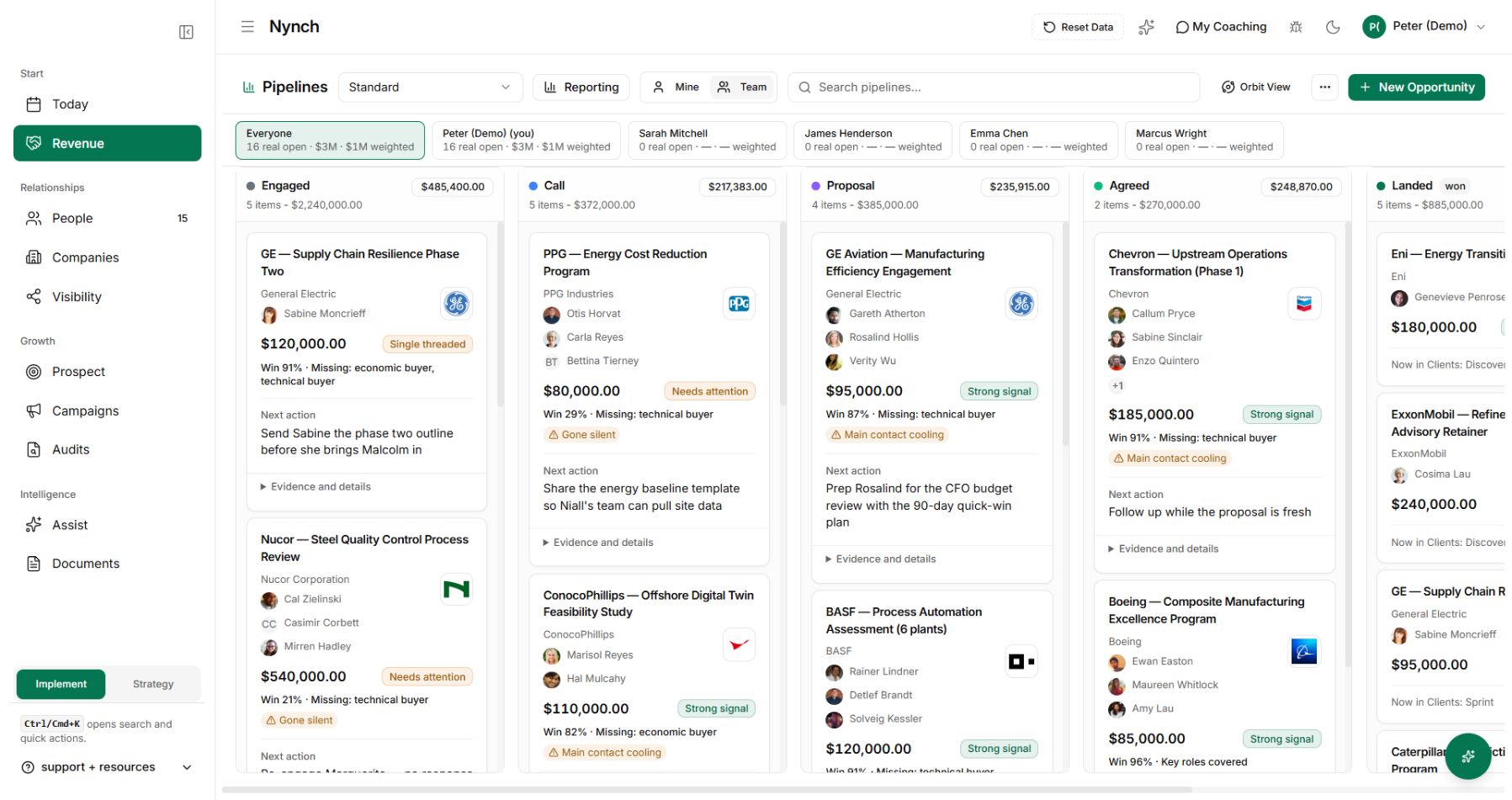The width and height of the screenshot is (1512, 800).
Task: Toggle dark mode moon icon
Action: [1333, 27]
